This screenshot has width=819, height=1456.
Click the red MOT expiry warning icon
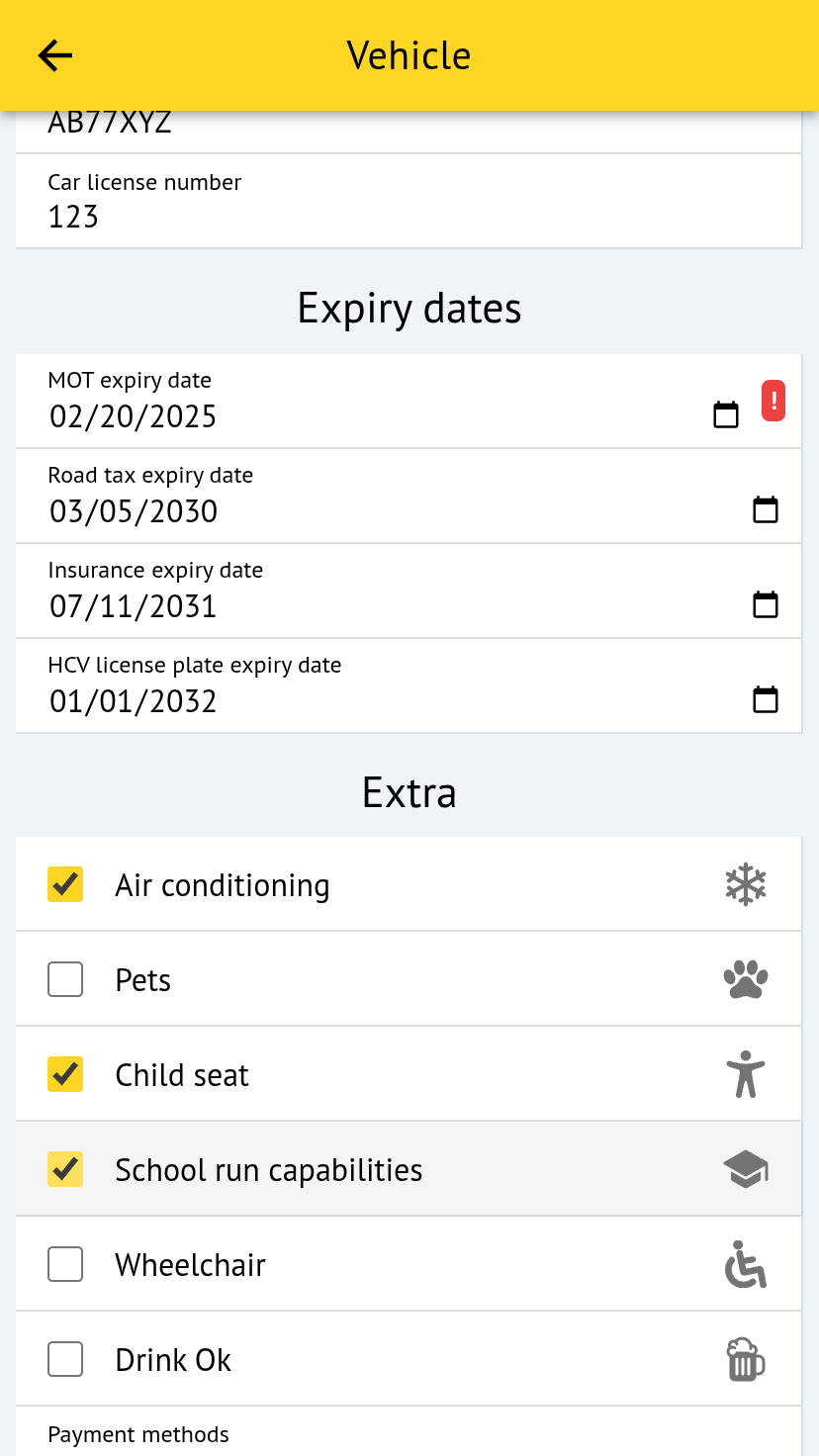(x=773, y=402)
